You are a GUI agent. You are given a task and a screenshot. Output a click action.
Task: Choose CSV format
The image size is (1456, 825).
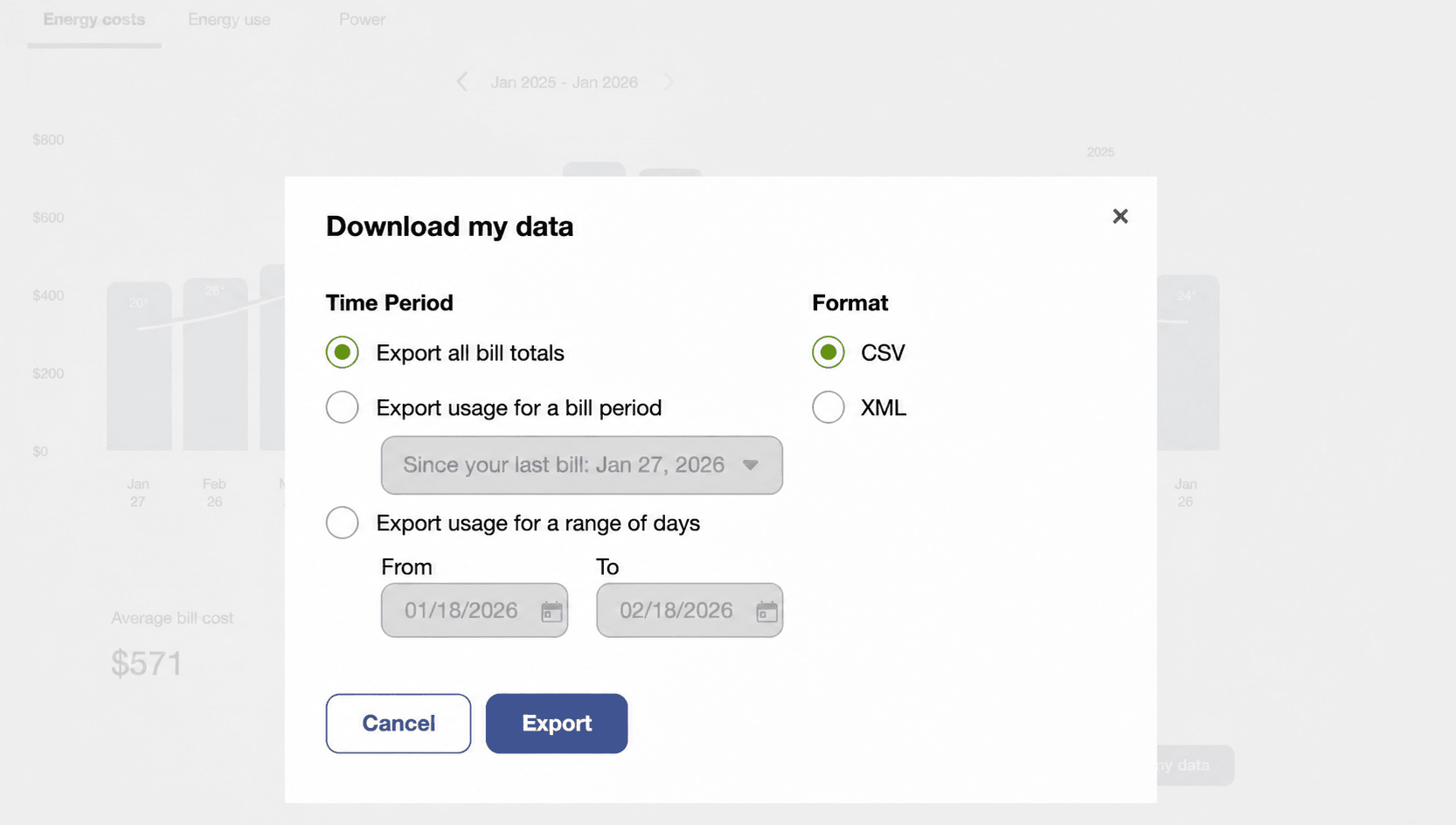click(828, 352)
